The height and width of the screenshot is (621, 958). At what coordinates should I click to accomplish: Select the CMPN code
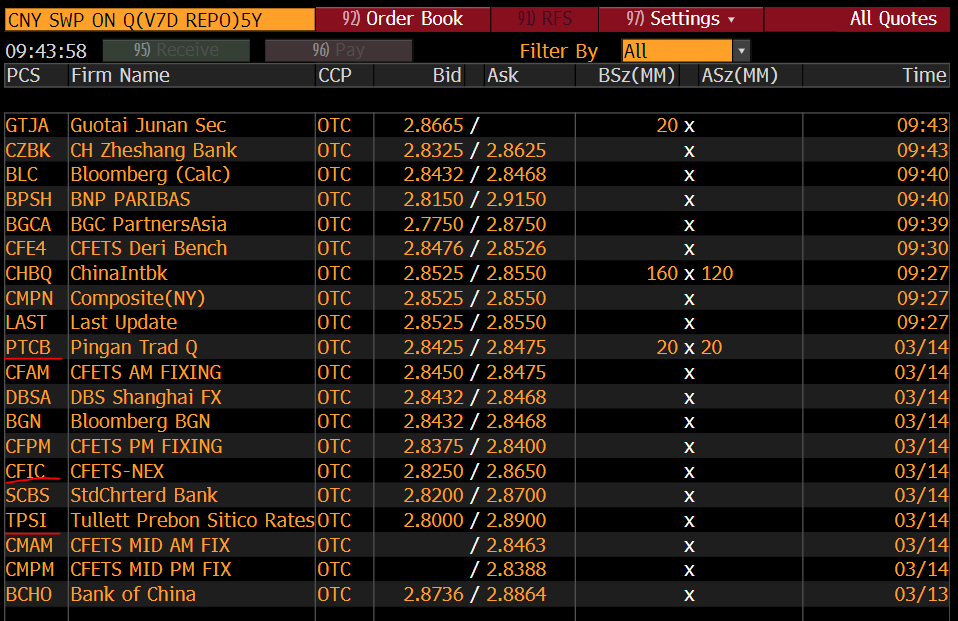click(x=29, y=298)
